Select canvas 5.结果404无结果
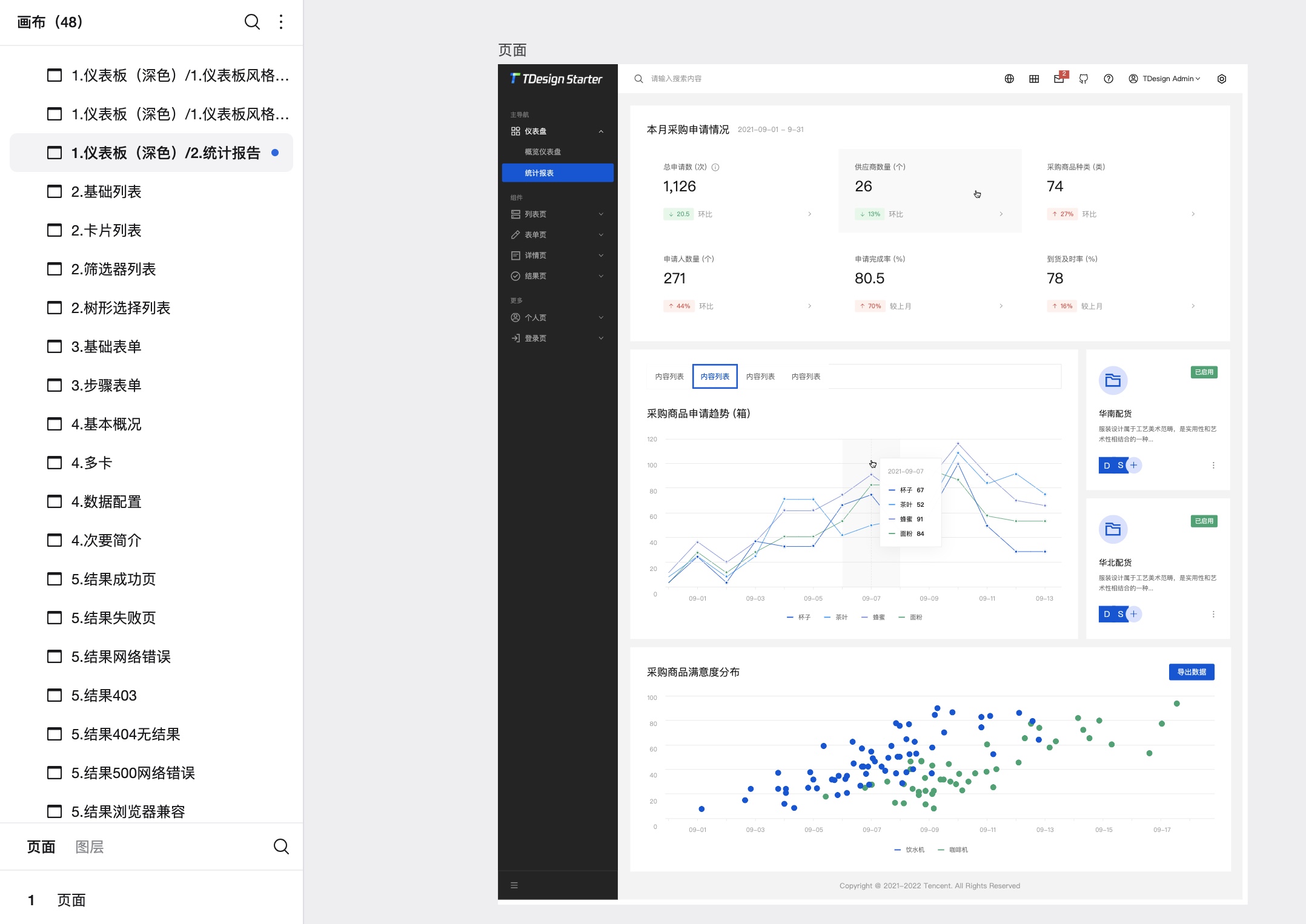The width and height of the screenshot is (1306, 924). pyautogui.click(x=151, y=734)
